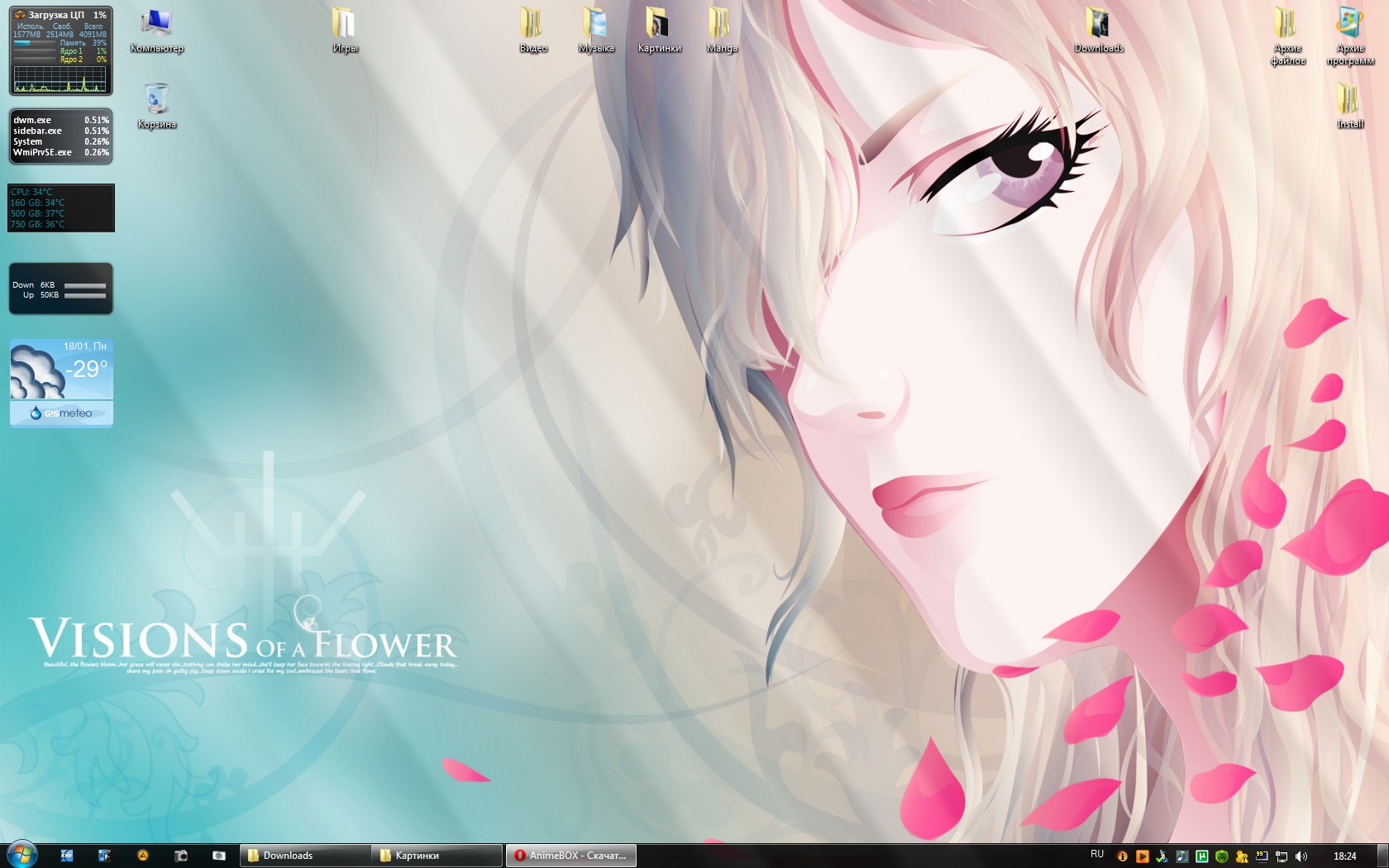Open the Музыка folder icon
The height and width of the screenshot is (868, 1389).
(x=596, y=31)
